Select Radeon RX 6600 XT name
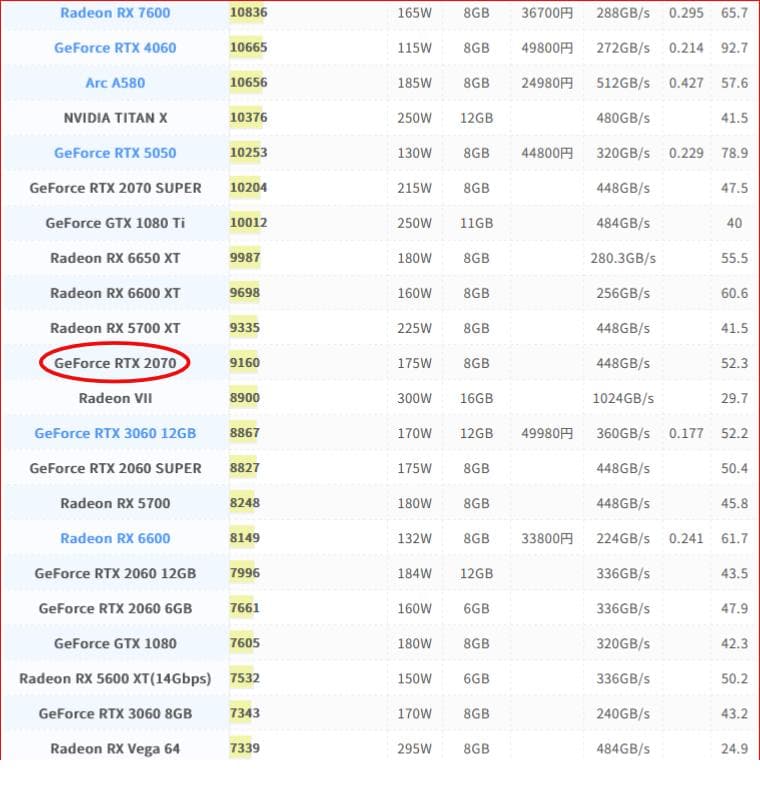Screen dimensions: 760x799 click(x=115, y=294)
